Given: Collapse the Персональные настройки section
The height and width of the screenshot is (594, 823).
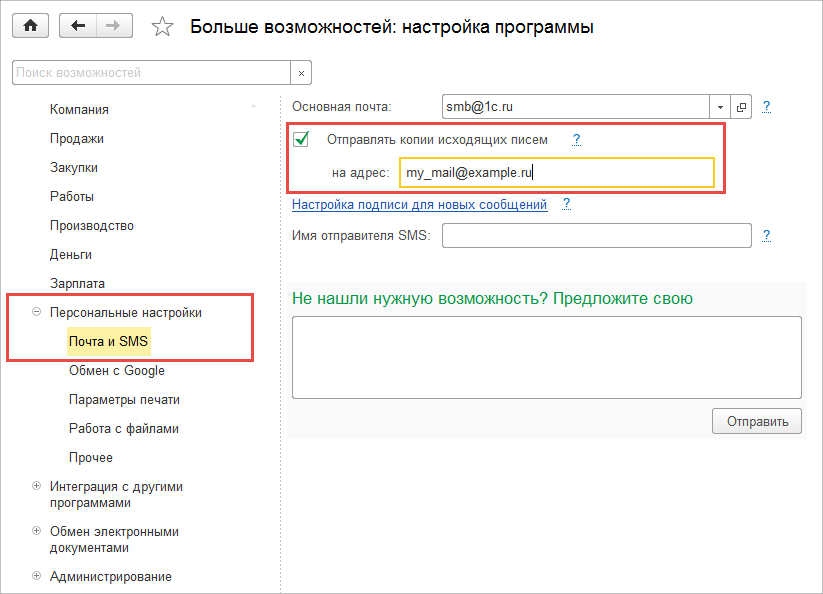Looking at the screenshot, I should point(37,312).
